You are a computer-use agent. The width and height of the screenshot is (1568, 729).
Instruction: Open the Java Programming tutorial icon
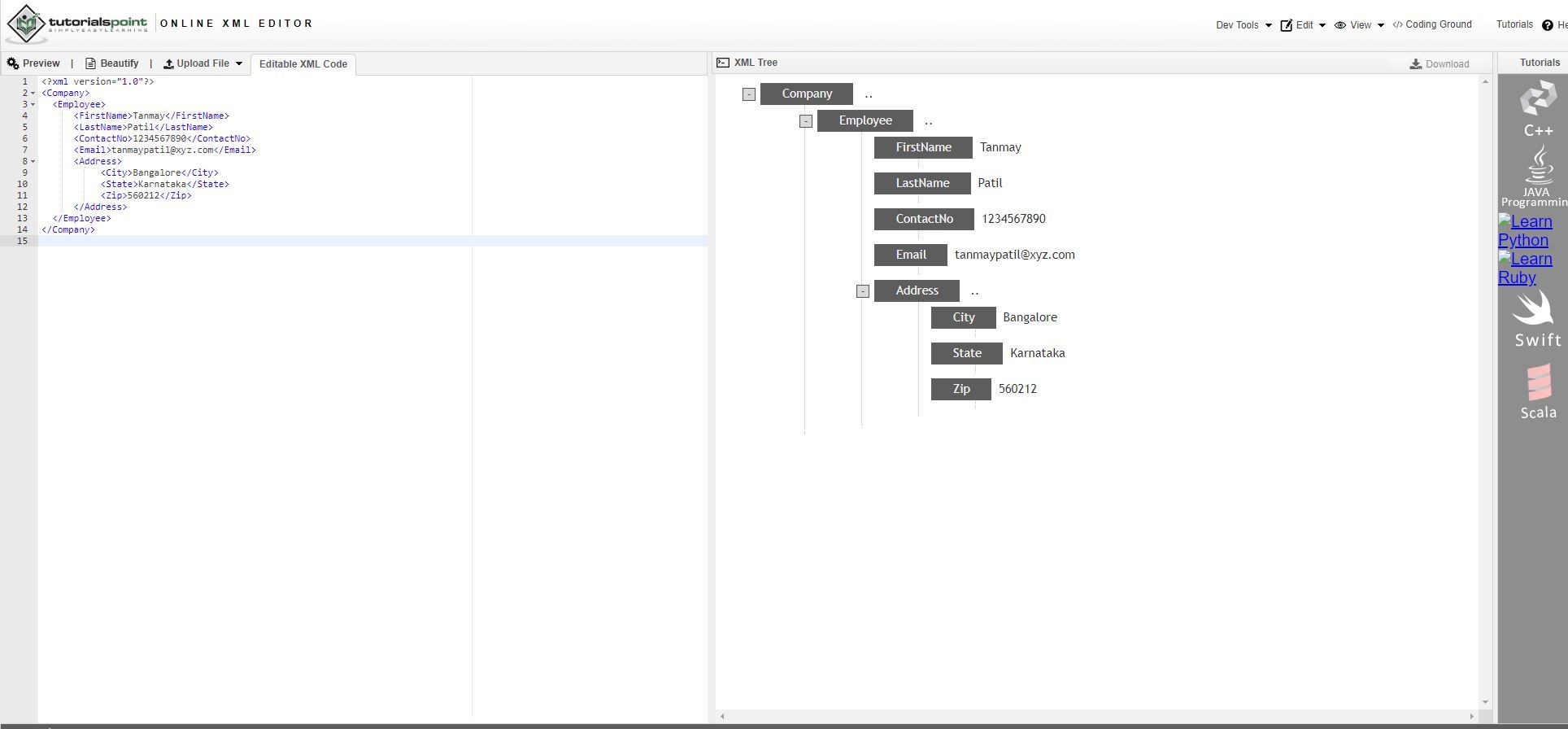coord(1536,176)
